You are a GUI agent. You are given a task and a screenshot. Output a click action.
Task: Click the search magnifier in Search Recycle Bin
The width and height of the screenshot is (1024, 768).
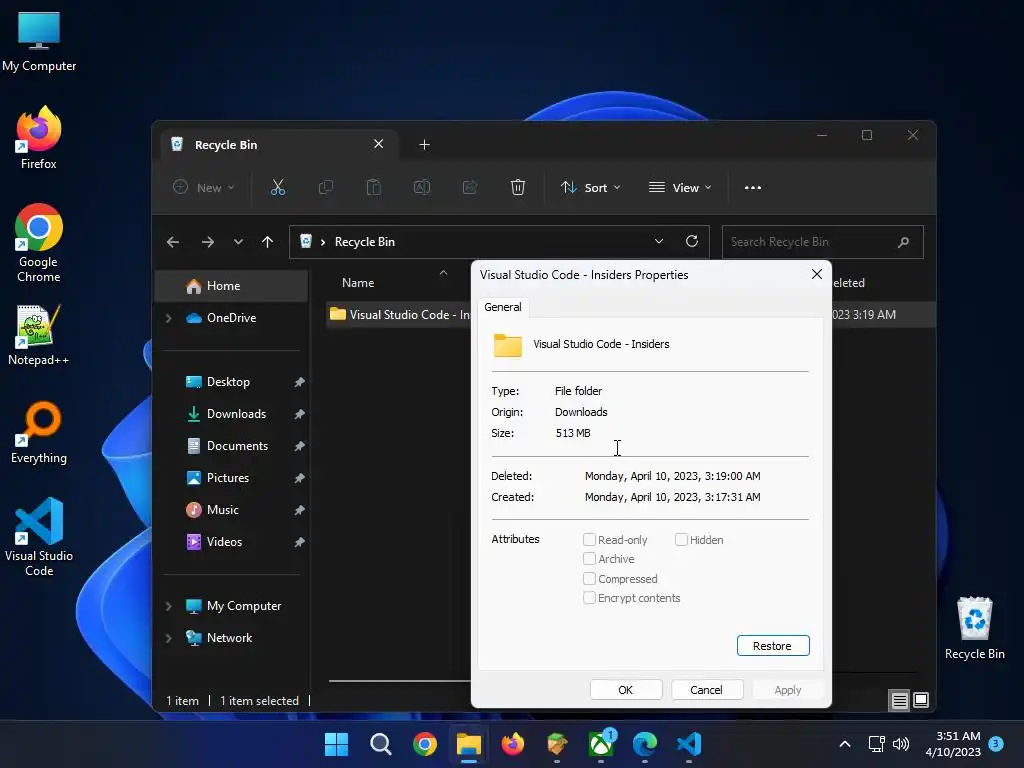[904, 242]
